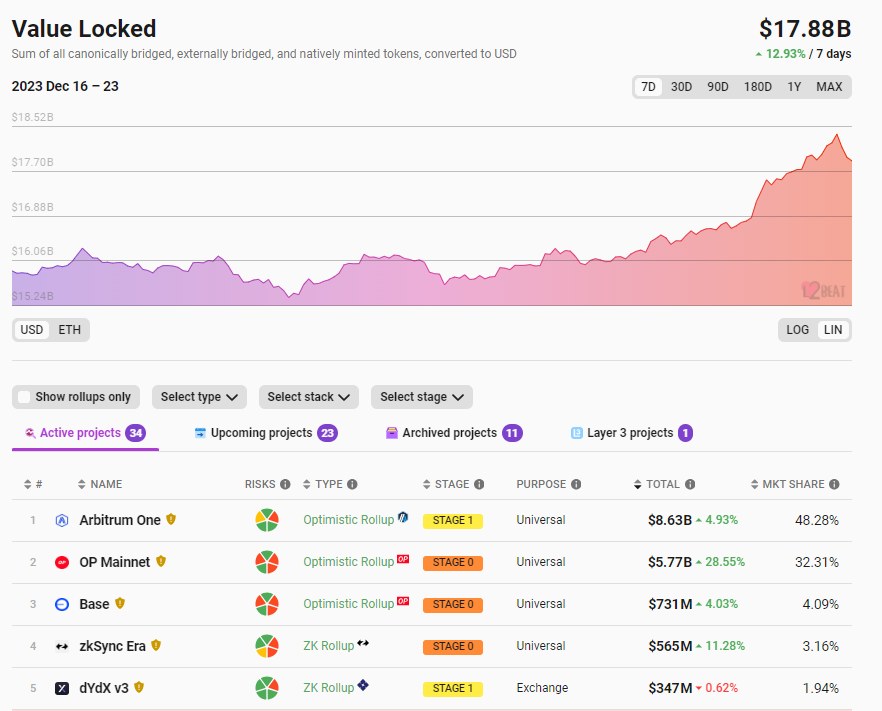The image size is (882, 711).
Task: Open the Arbitrum One project link
Action: pos(120,520)
